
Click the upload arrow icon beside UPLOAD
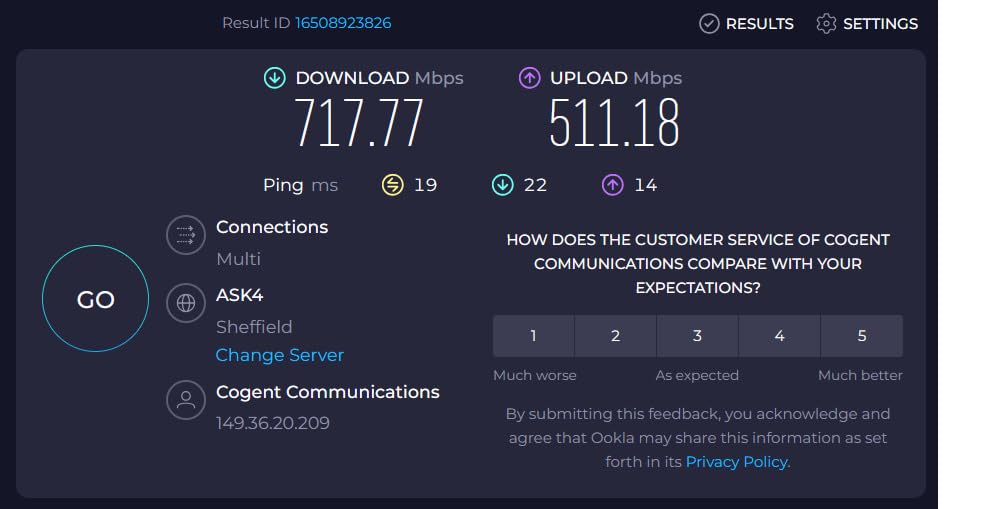(529, 78)
